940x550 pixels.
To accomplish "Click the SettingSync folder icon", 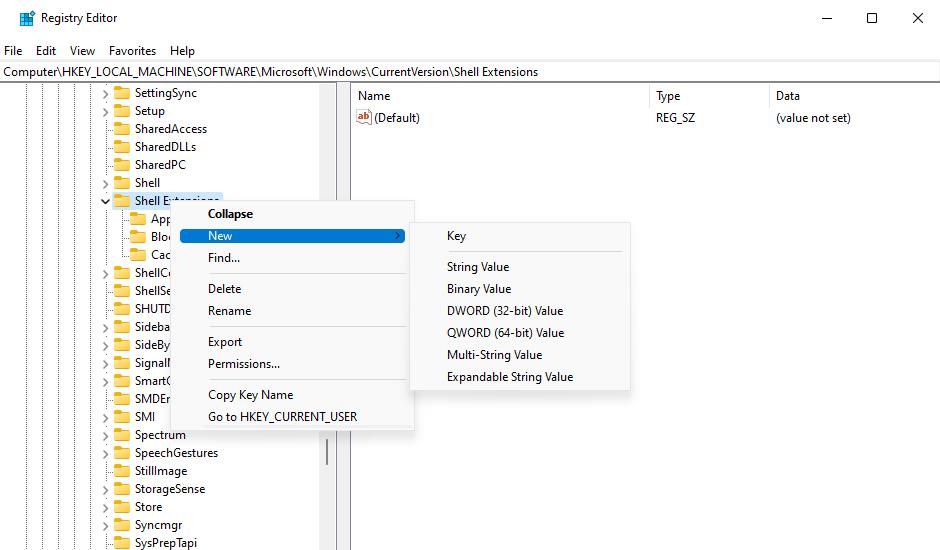I will tap(122, 93).
